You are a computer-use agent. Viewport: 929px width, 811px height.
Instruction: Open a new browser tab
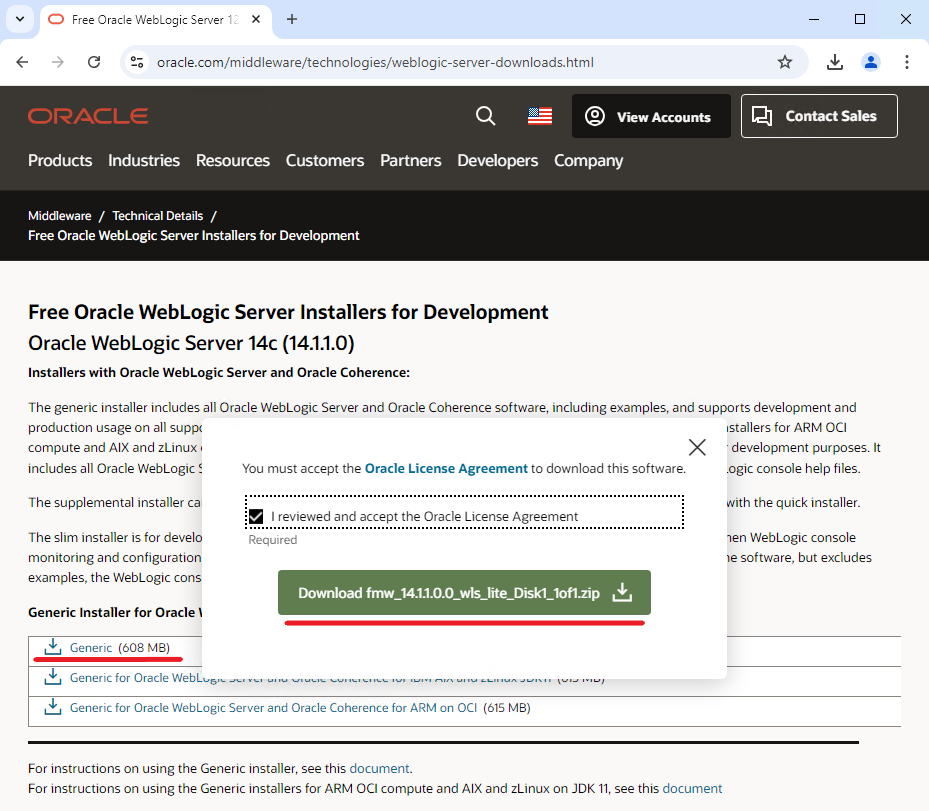(291, 20)
